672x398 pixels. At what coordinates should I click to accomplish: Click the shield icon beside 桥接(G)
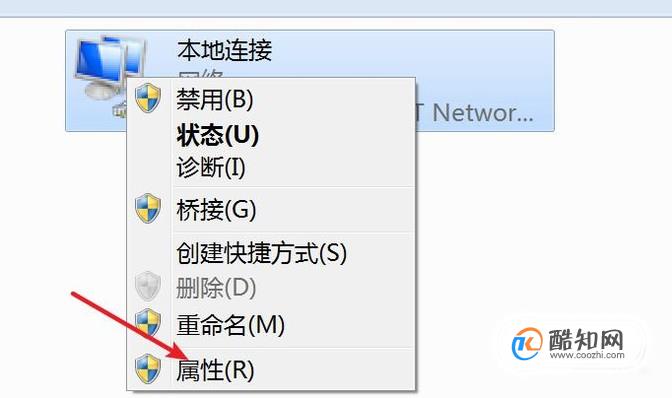148,209
